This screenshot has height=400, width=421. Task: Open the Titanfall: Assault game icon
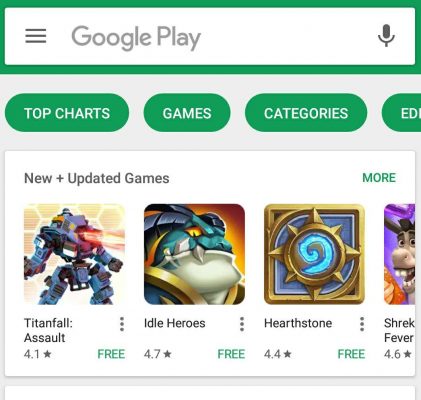click(74, 254)
